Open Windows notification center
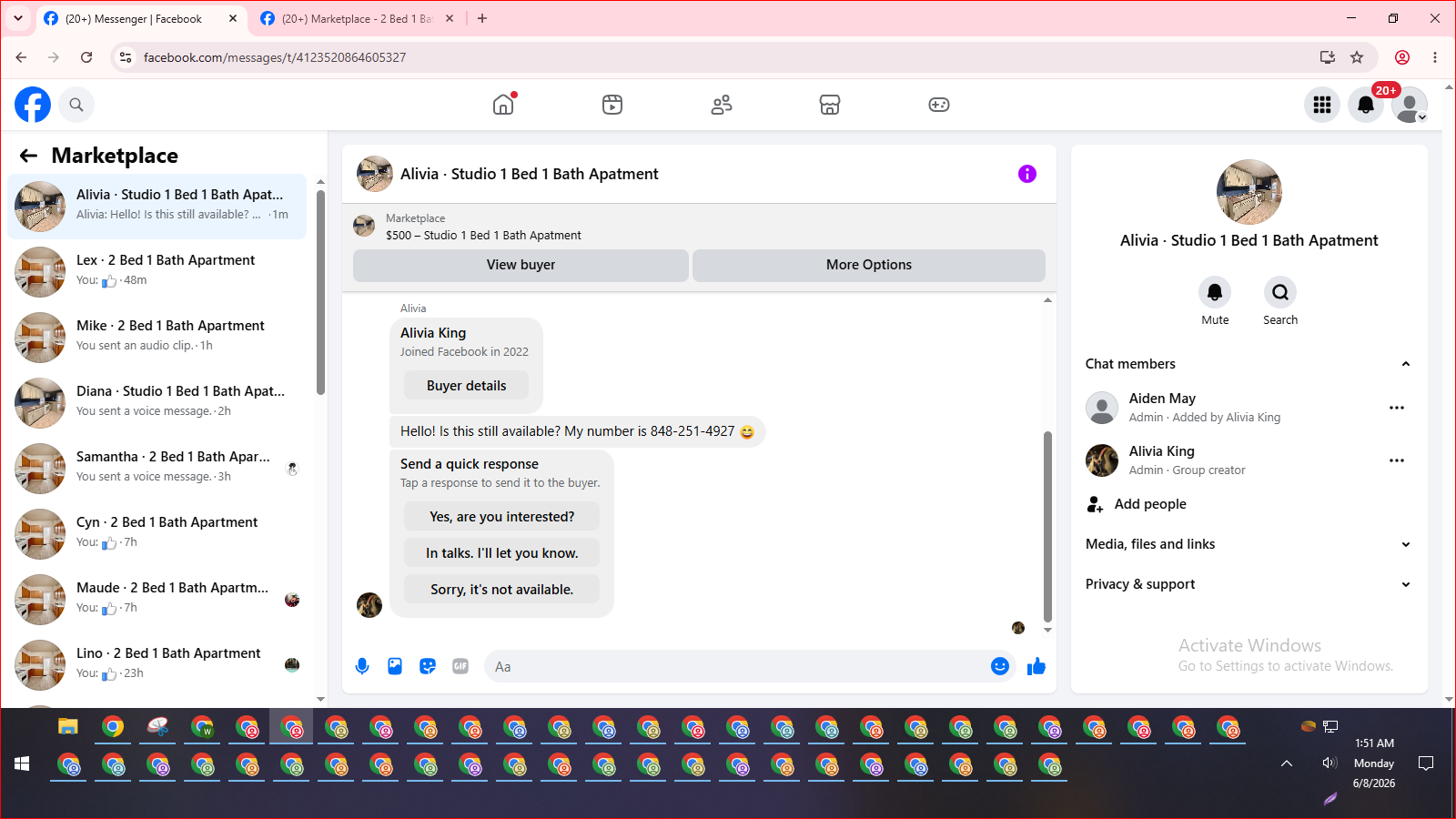Screen dimensions: 1456x819 pyautogui.click(x=1426, y=763)
